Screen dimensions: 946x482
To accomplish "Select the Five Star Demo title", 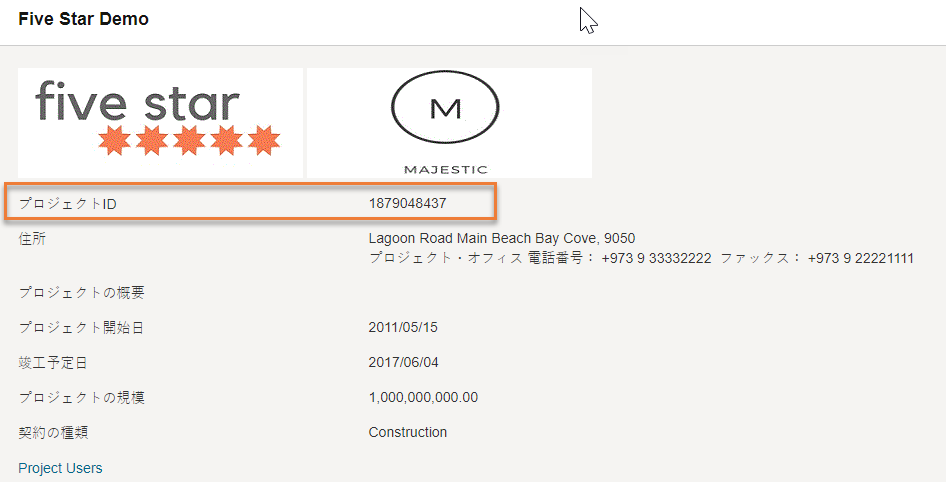I will (83, 19).
